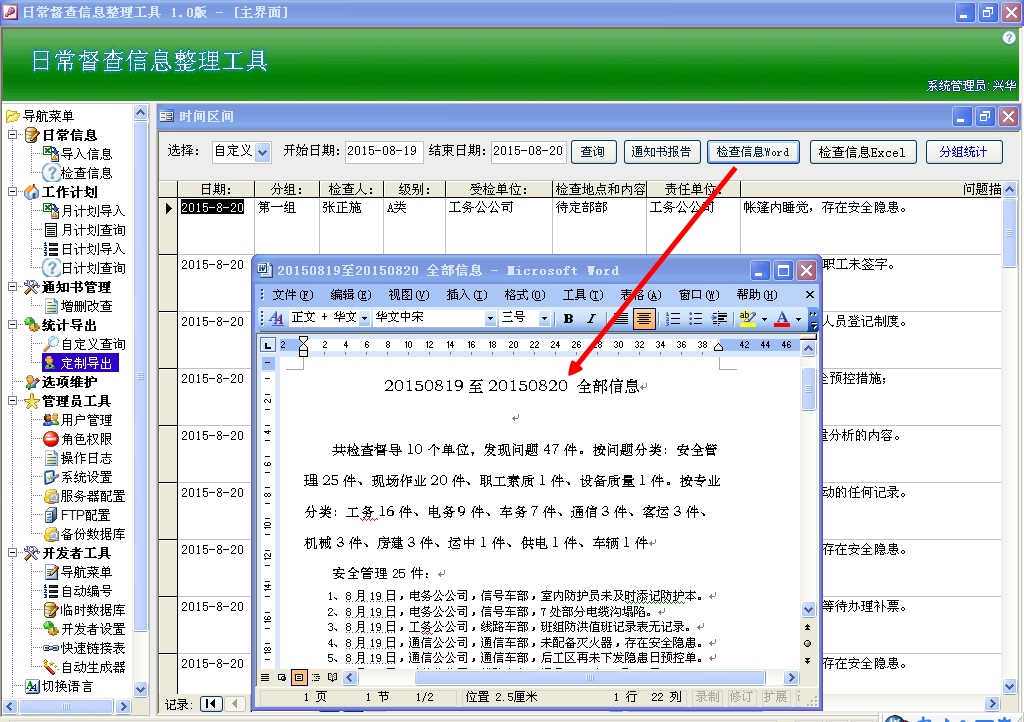Go to first record navigation button
1024x722 pixels.
tap(210, 704)
